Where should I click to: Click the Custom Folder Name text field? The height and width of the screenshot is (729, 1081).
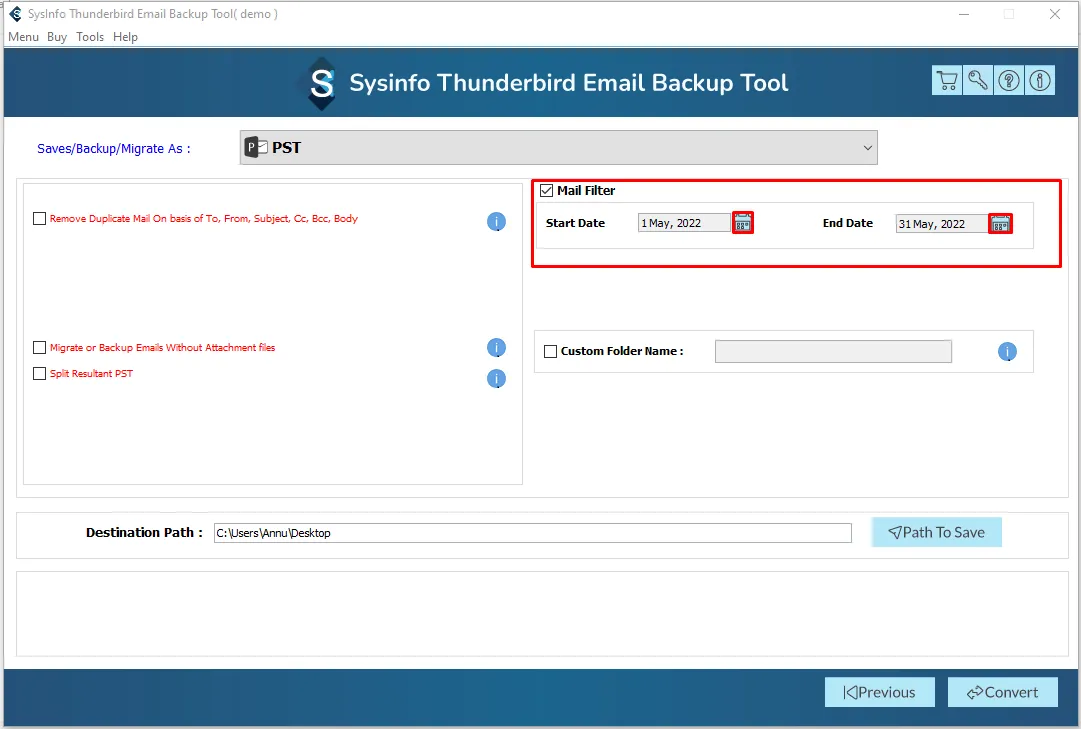[834, 351]
